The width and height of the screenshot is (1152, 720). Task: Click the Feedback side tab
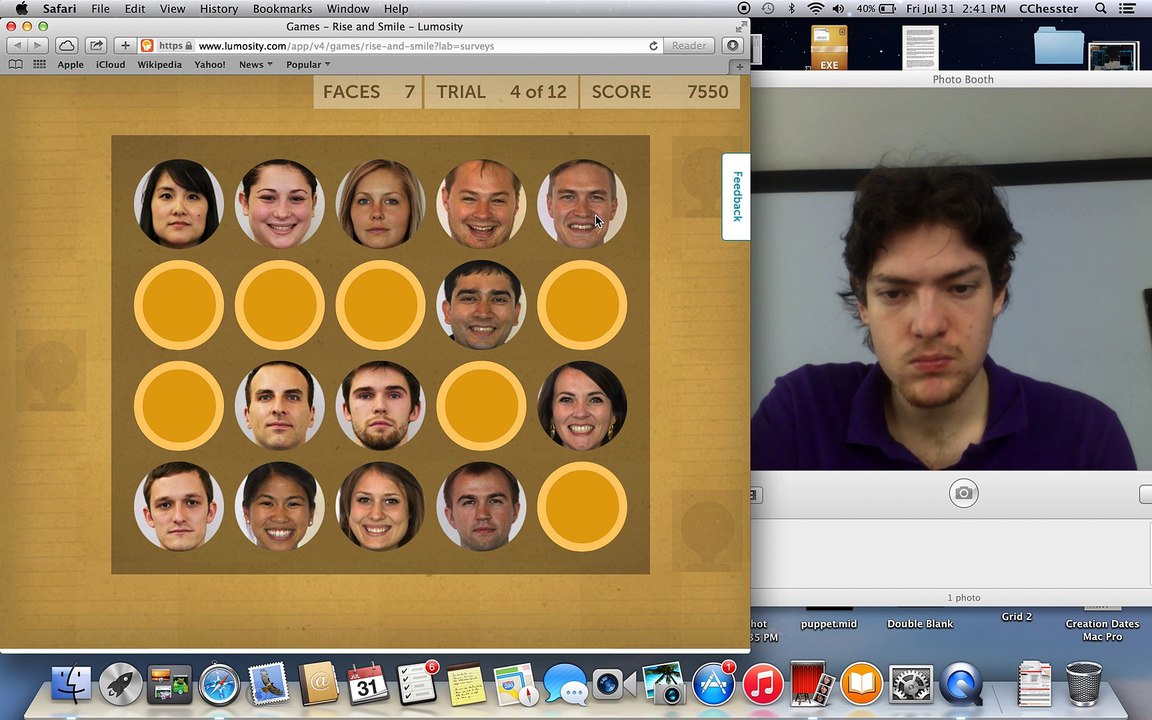coord(736,196)
